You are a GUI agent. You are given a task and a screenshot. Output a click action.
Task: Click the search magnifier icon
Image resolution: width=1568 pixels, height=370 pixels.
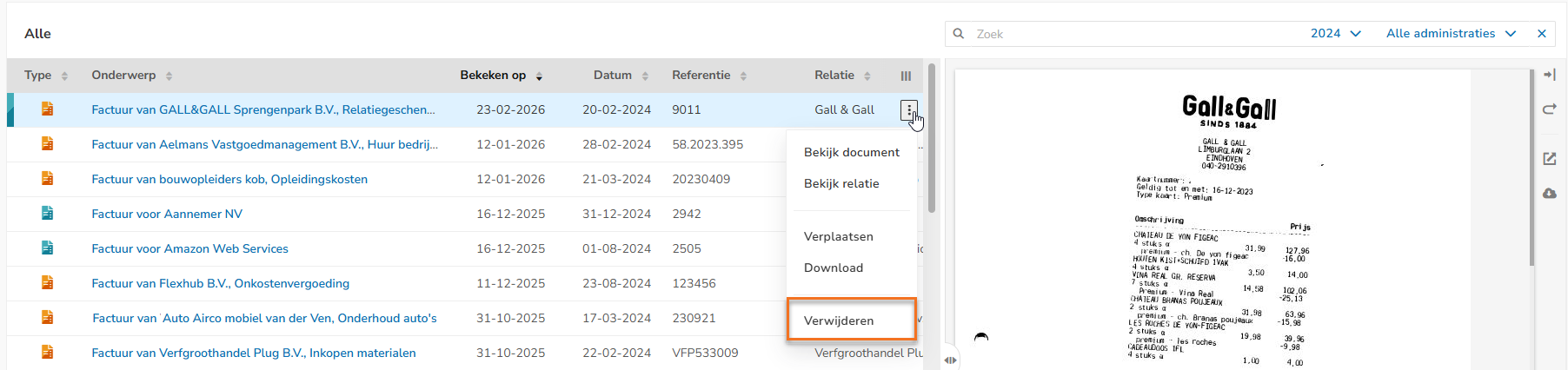pos(959,34)
